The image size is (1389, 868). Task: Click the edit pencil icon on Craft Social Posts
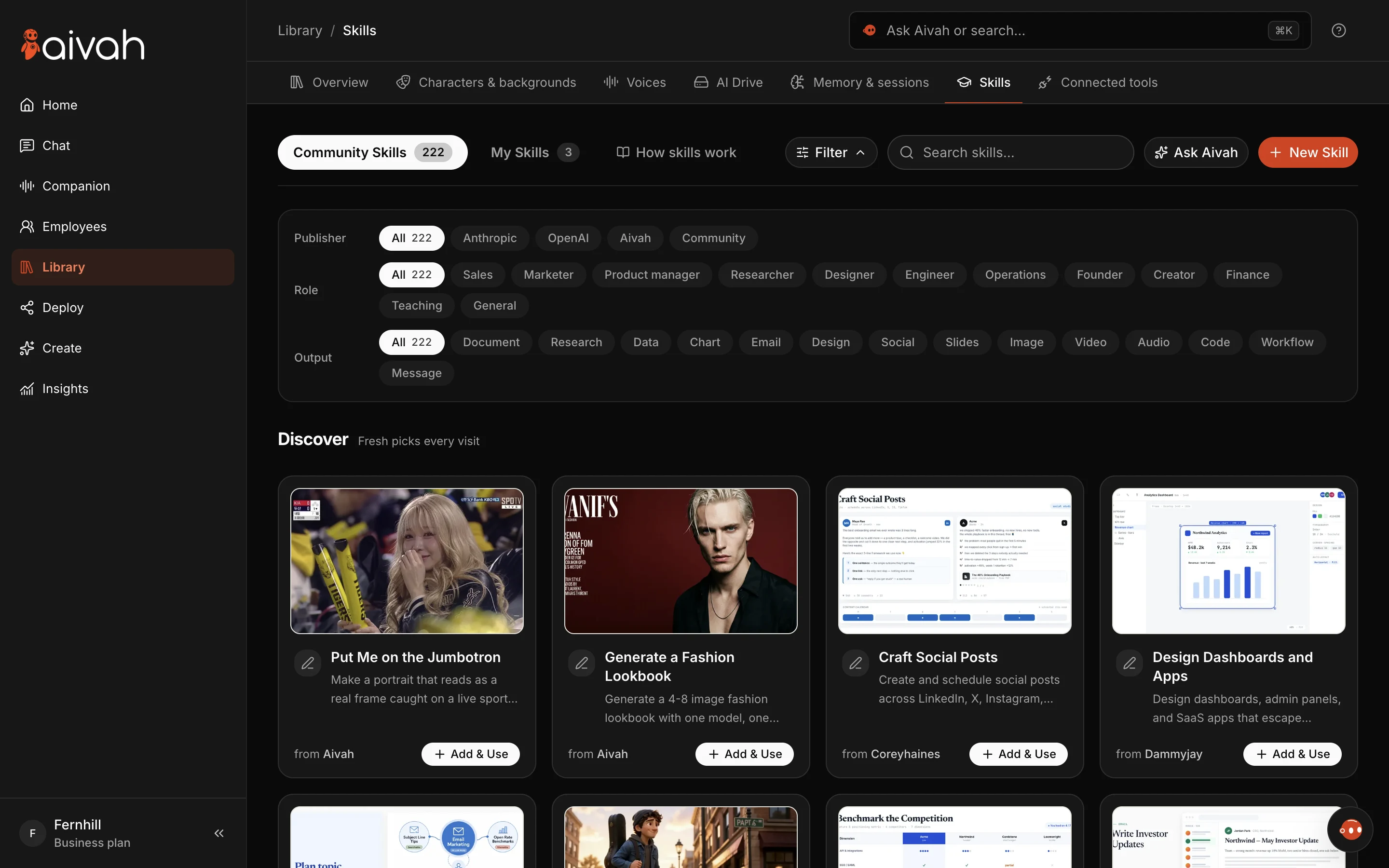(x=855, y=663)
